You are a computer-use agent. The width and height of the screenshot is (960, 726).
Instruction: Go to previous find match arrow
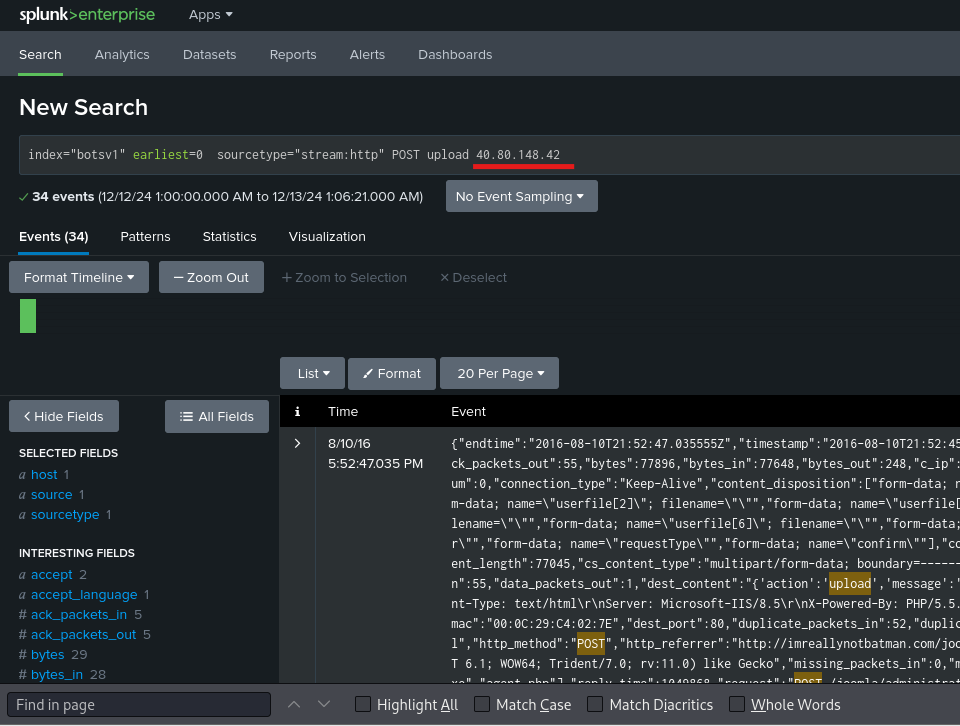[294, 705]
